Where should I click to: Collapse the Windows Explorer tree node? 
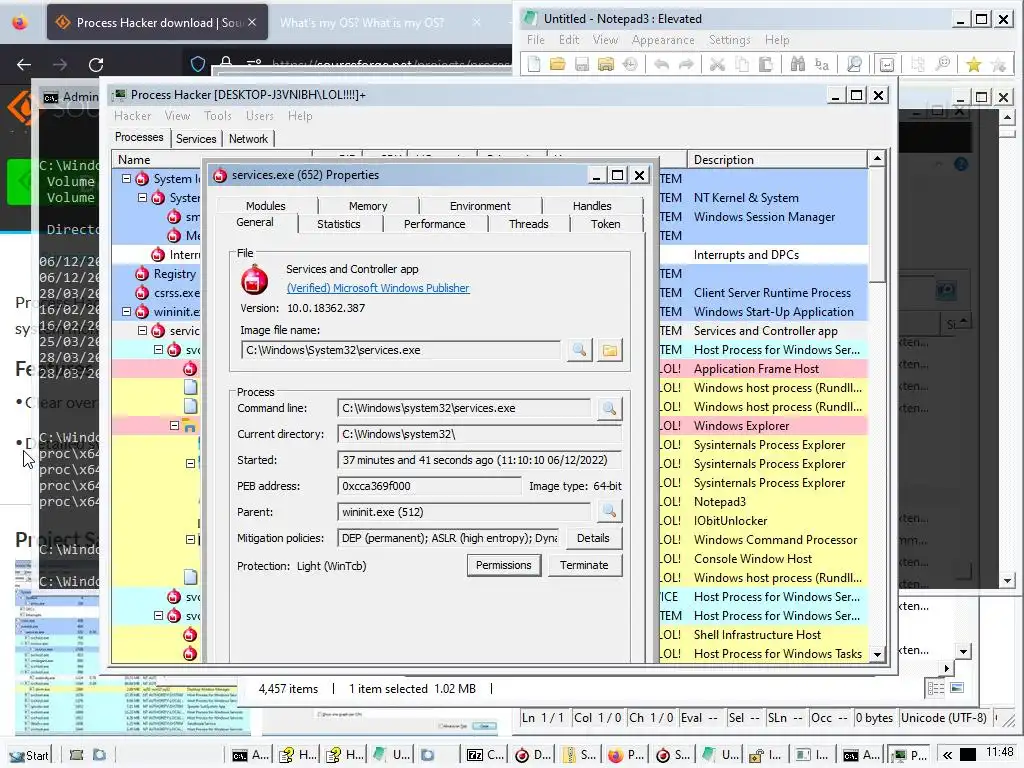tap(174, 425)
